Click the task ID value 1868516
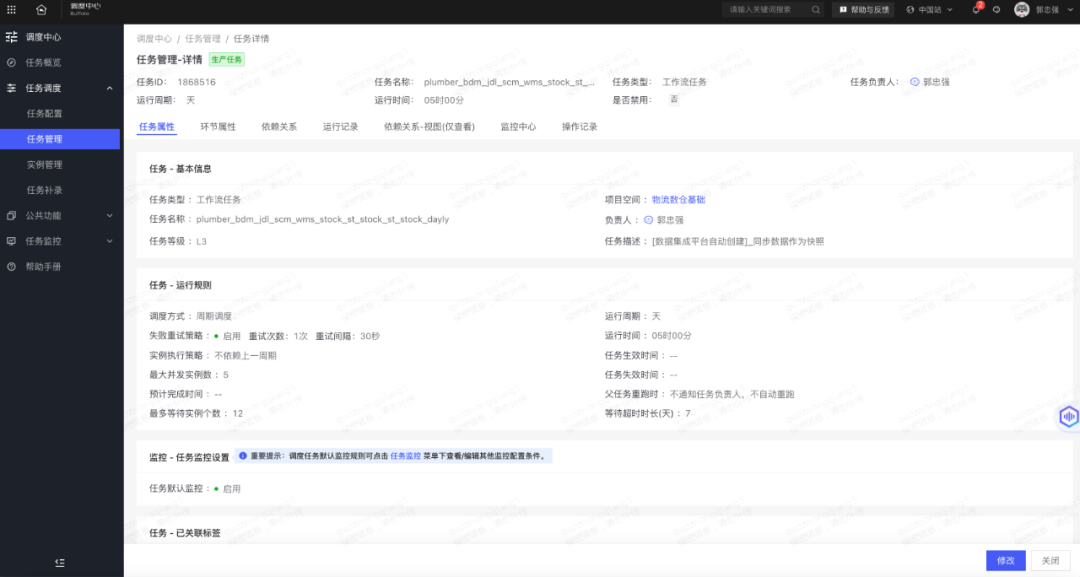 pos(196,82)
